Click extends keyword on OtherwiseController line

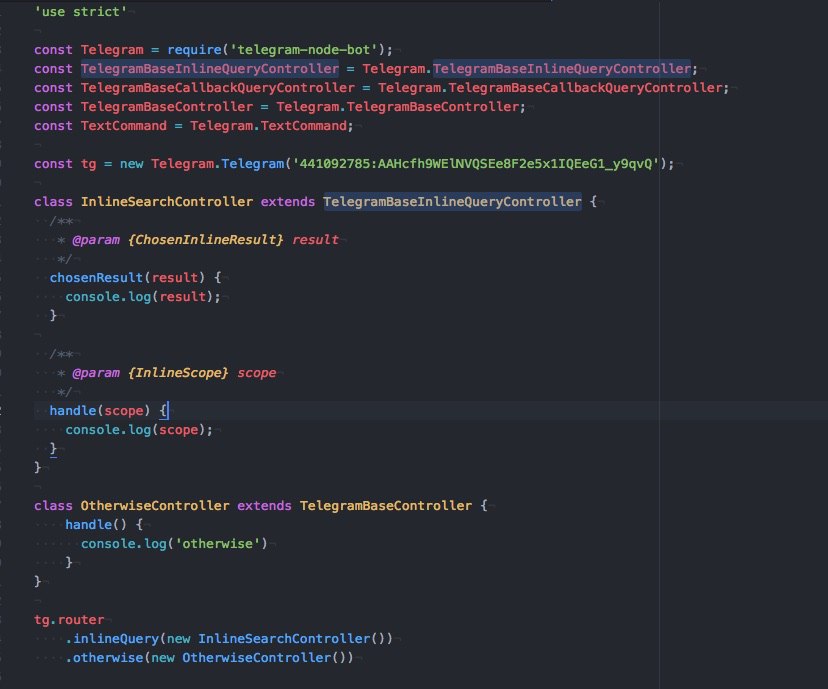coord(264,506)
